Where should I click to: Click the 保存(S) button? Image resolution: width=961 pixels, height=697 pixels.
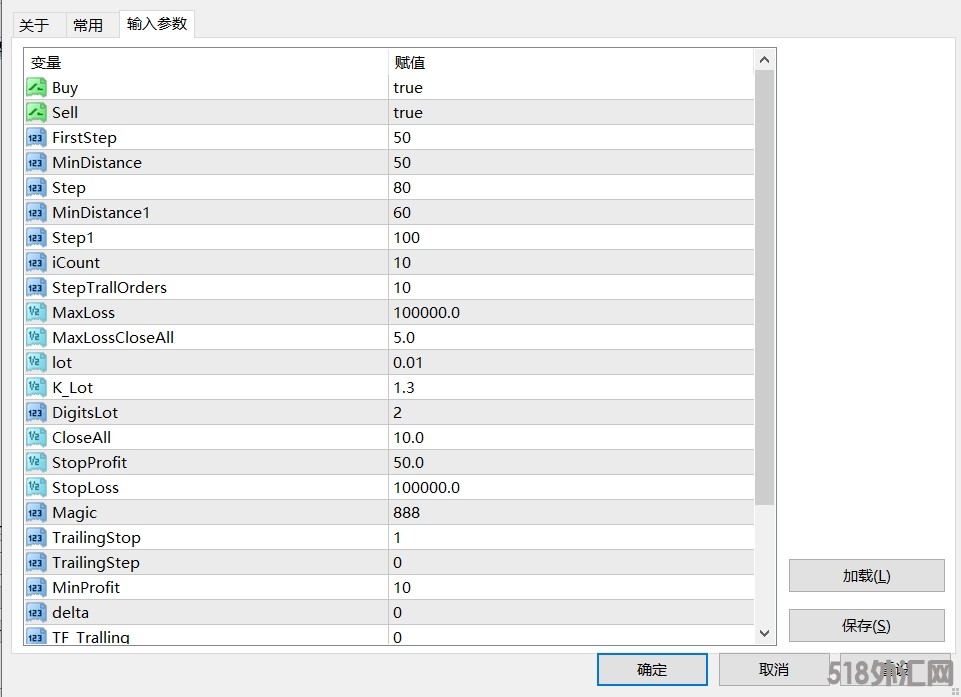pos(866,626)
